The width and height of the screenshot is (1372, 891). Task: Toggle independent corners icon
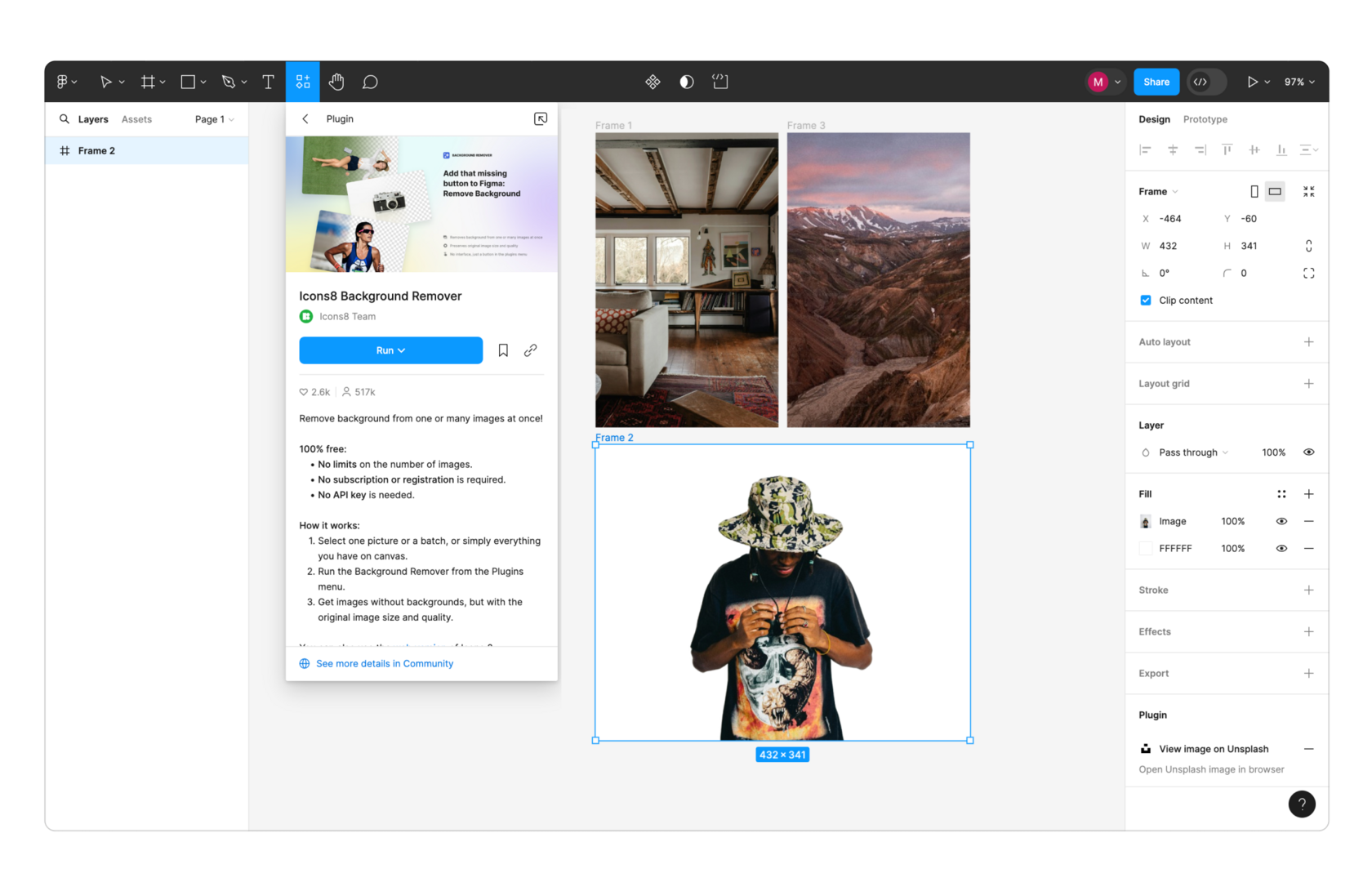(x=1309, y=274)
